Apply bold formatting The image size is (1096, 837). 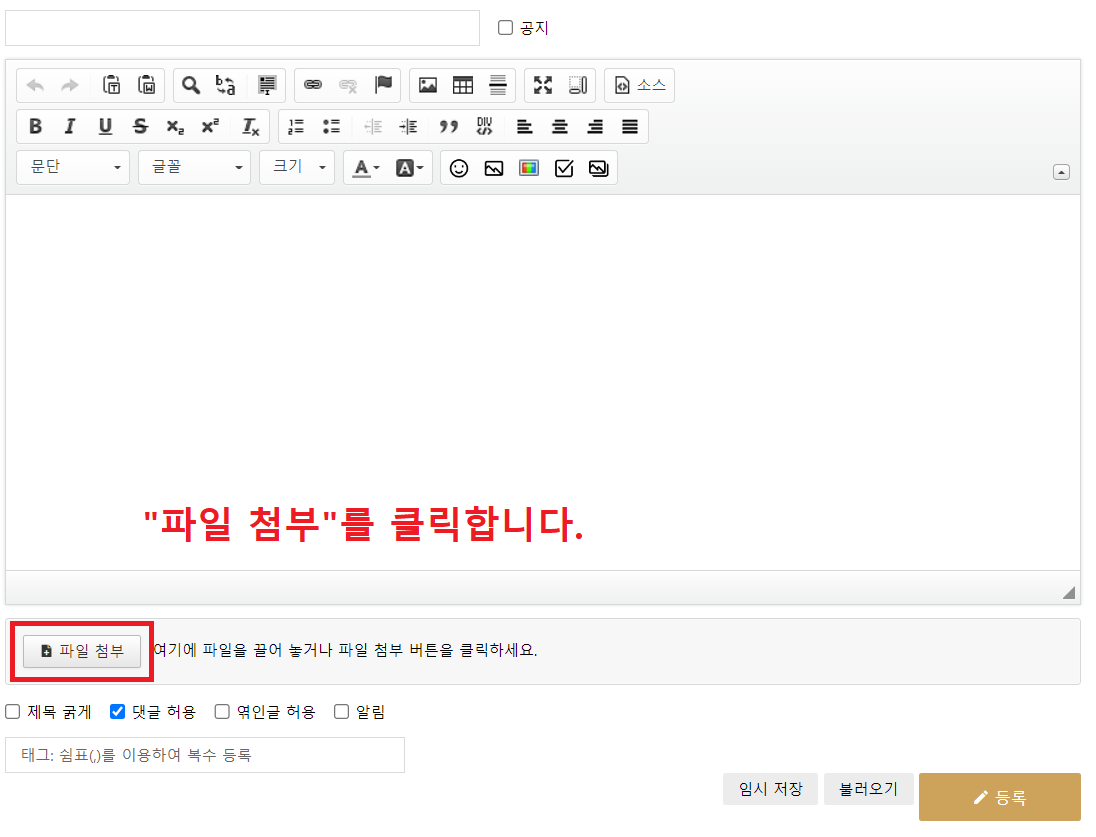coord(35,127)
